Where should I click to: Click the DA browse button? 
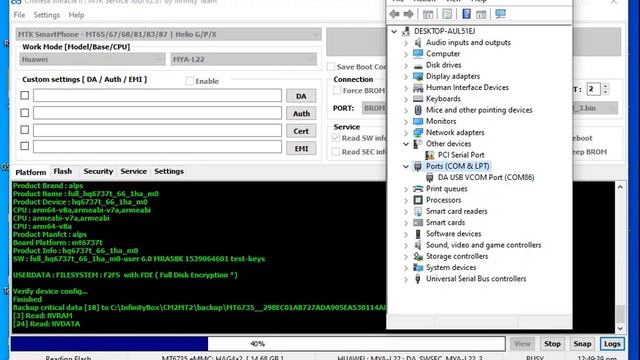tap(301, 96)
